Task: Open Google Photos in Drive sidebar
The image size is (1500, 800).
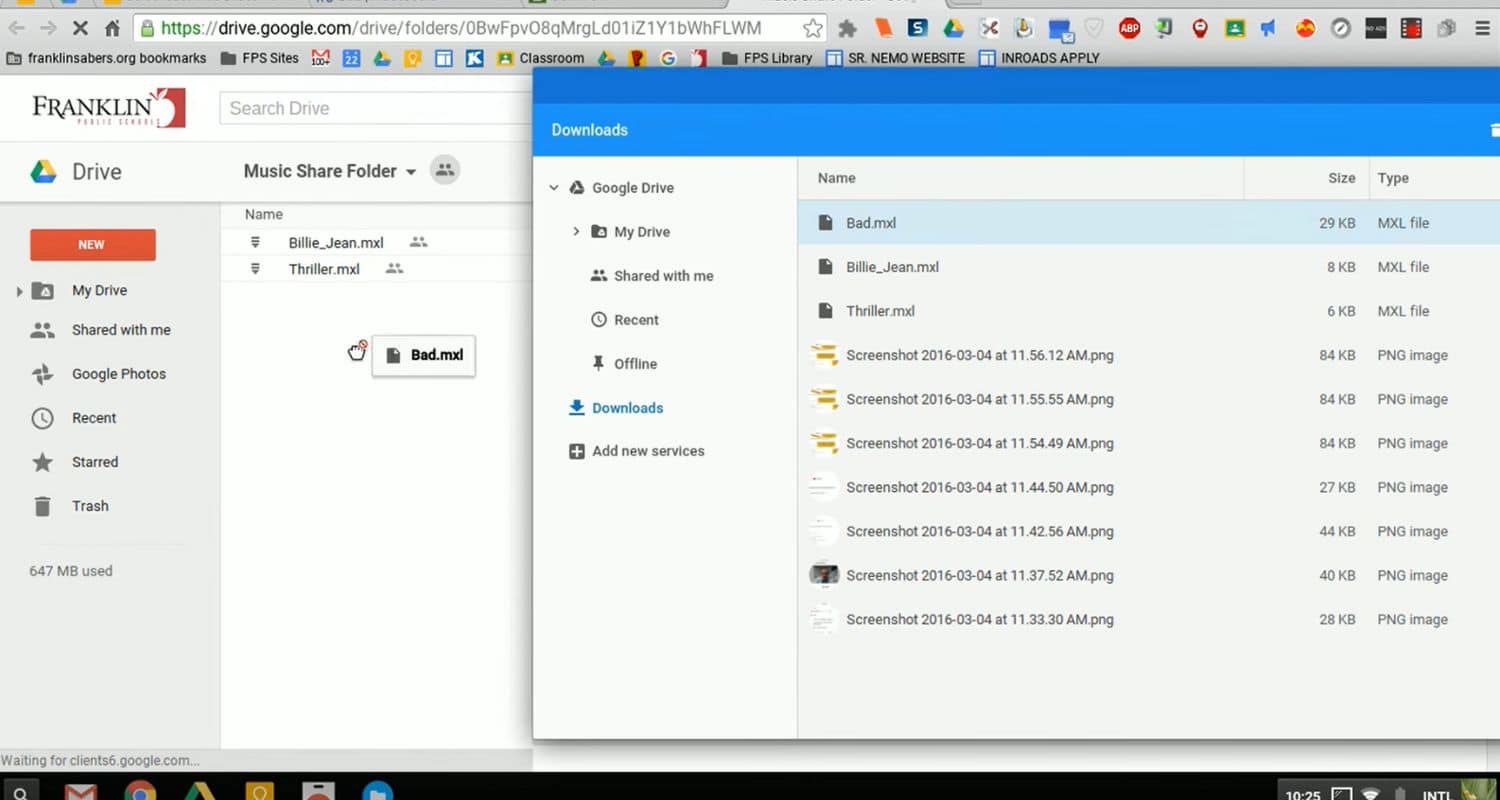Action: (x=118, y=374)
